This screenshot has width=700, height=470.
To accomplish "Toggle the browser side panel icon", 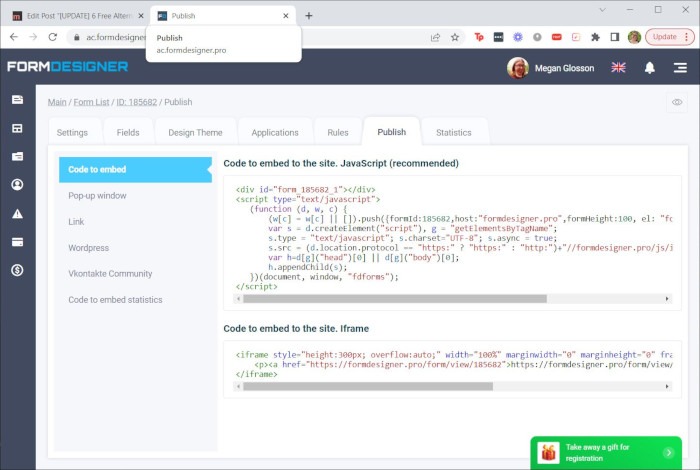I will tap(615, 37).
